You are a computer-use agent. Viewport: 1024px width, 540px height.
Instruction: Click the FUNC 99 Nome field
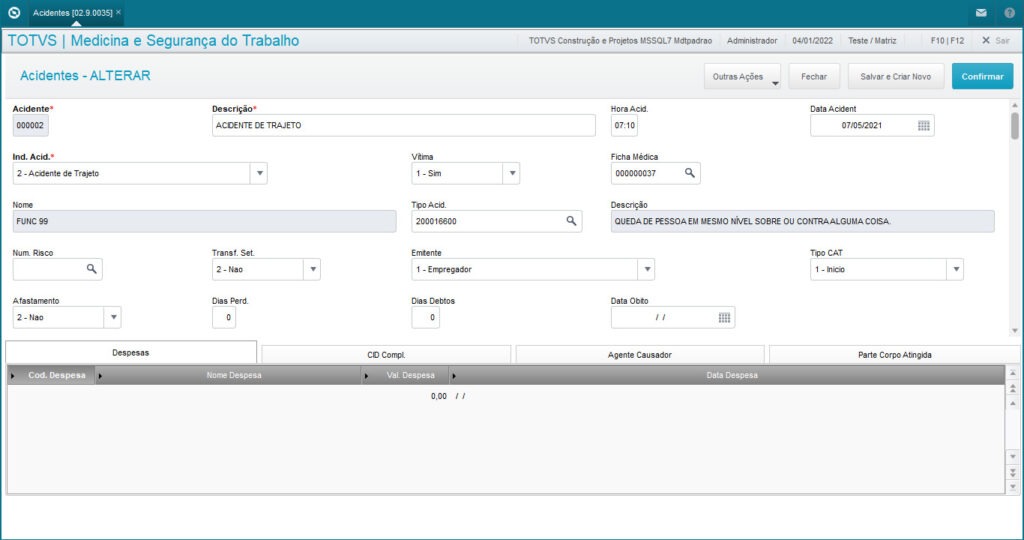click(x=204, y=221)
